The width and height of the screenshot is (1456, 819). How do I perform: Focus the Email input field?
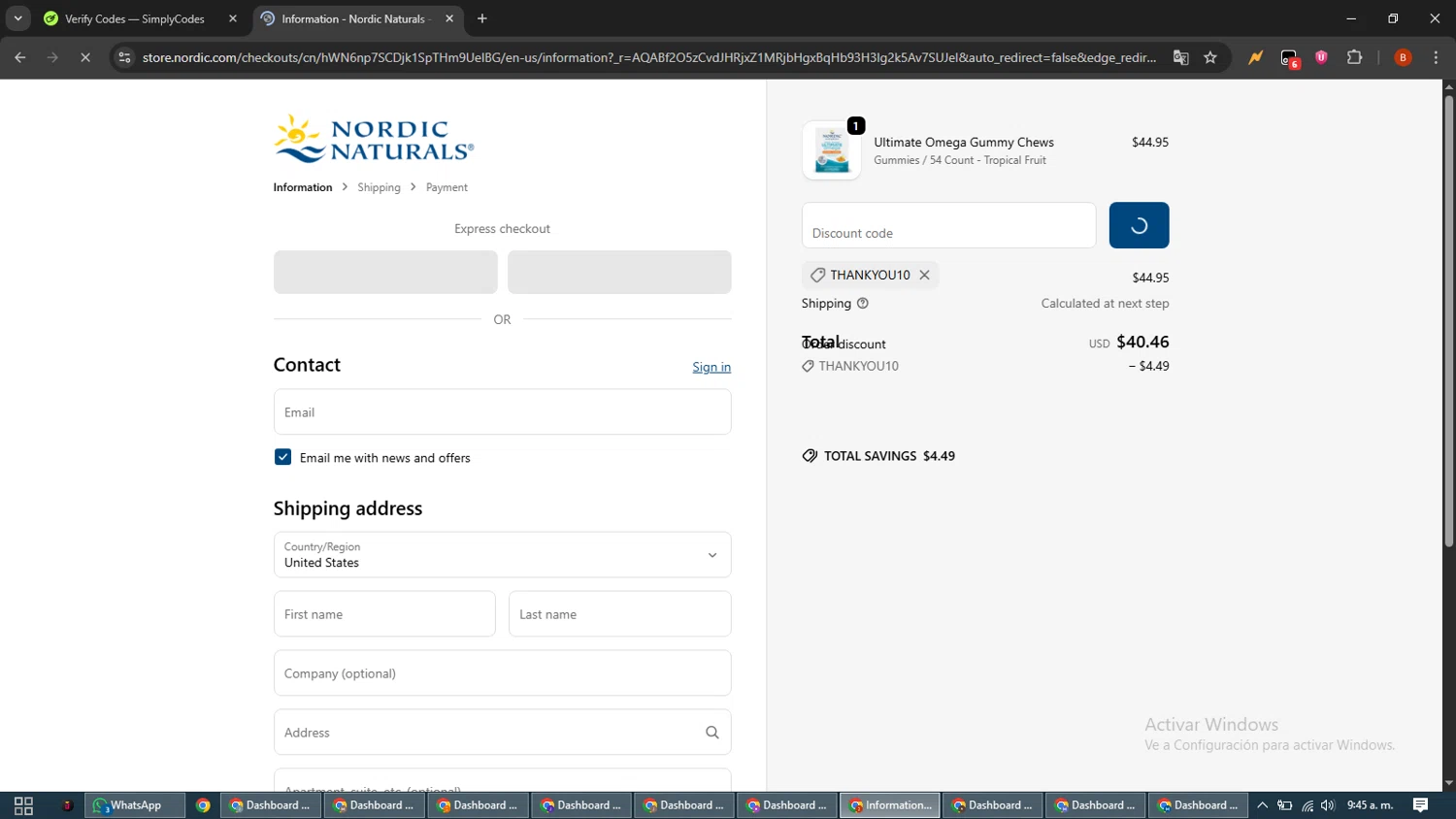(502, 411)
